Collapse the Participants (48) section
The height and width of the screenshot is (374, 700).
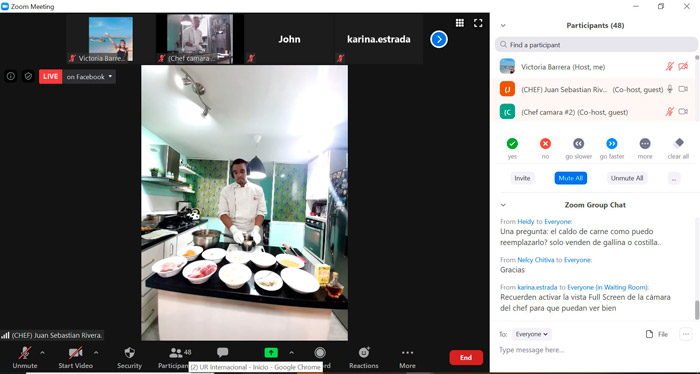pos(503,26)
